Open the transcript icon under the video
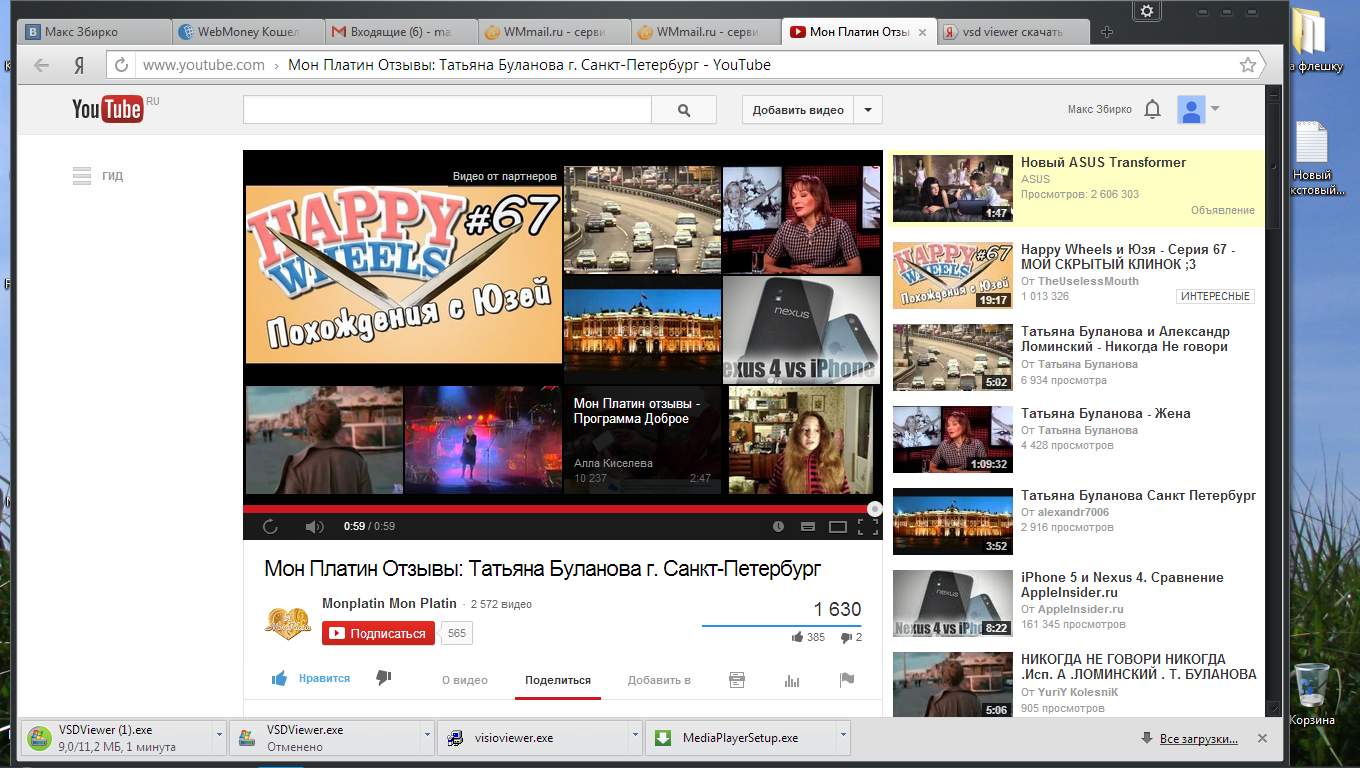This screenshot has width=1360, height=768. click(737, 680)
